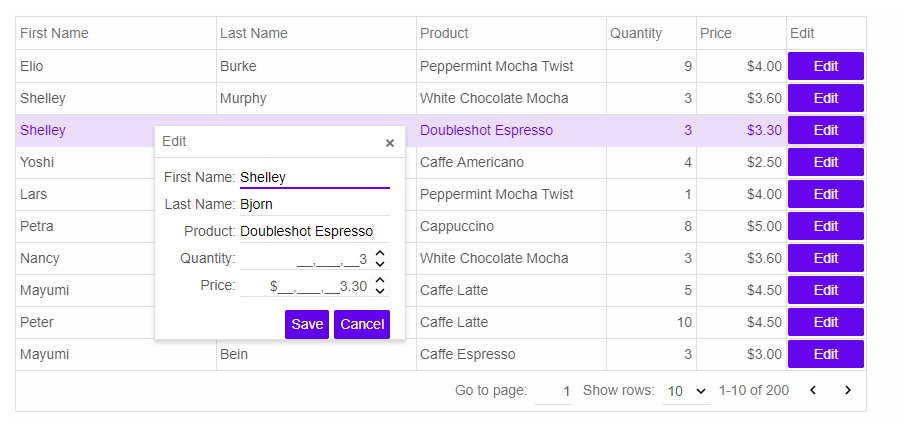Sort by the Last Name column header
Screen dimensions: 903x423
(316, 33)
